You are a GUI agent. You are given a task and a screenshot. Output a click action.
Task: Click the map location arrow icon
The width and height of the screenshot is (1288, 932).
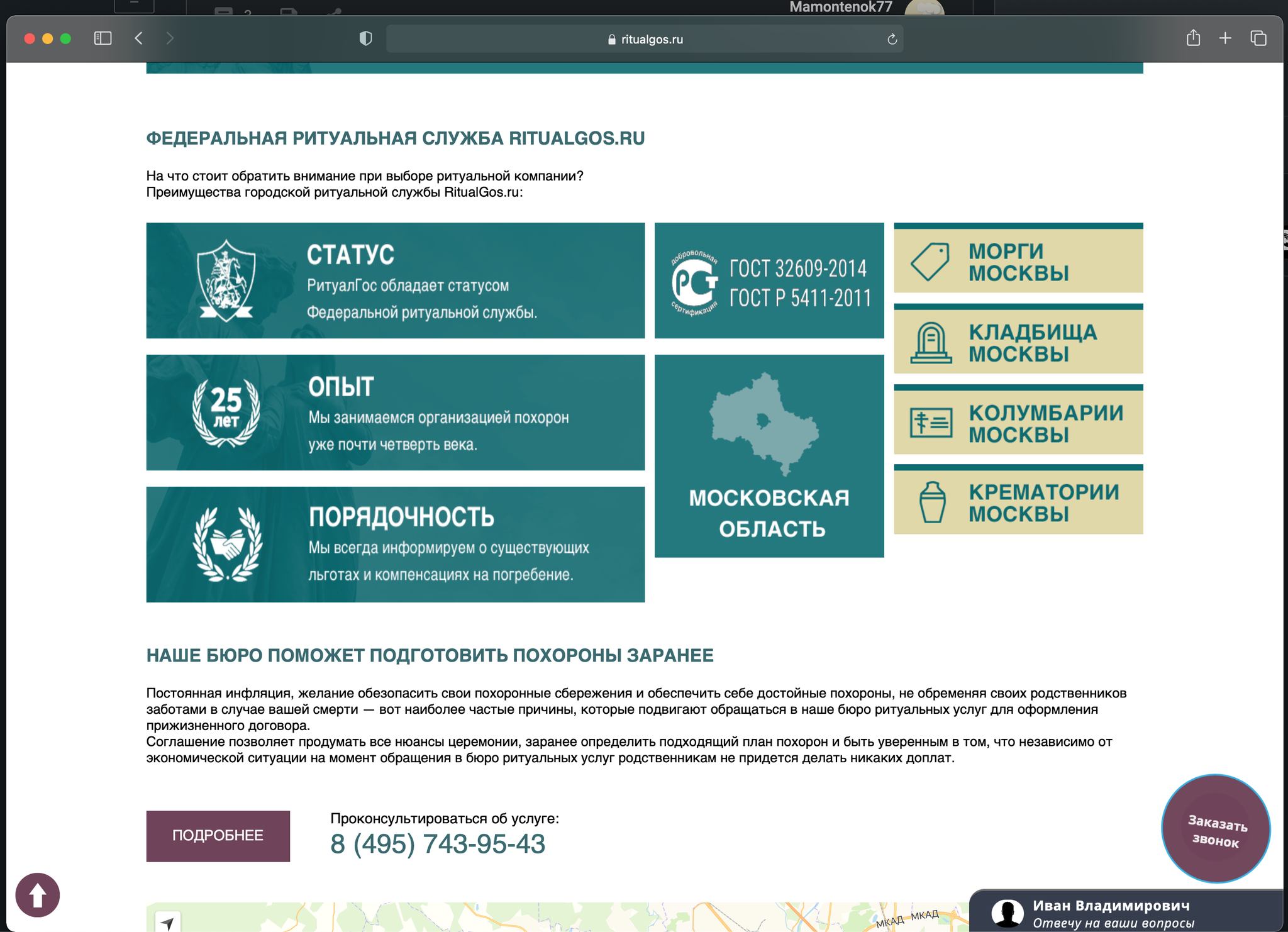tap(167, 923)
